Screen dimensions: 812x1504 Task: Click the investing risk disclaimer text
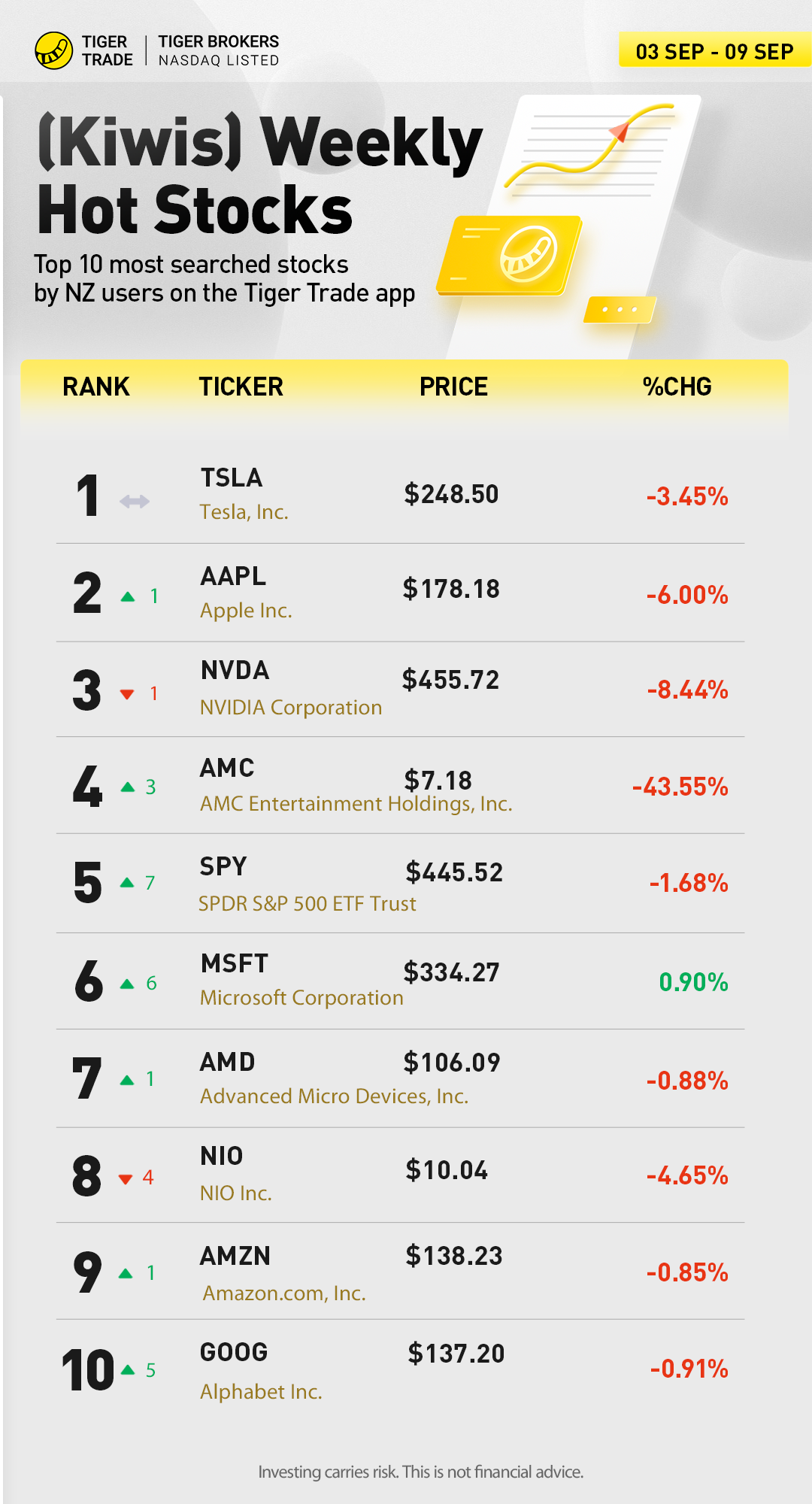420,1472
